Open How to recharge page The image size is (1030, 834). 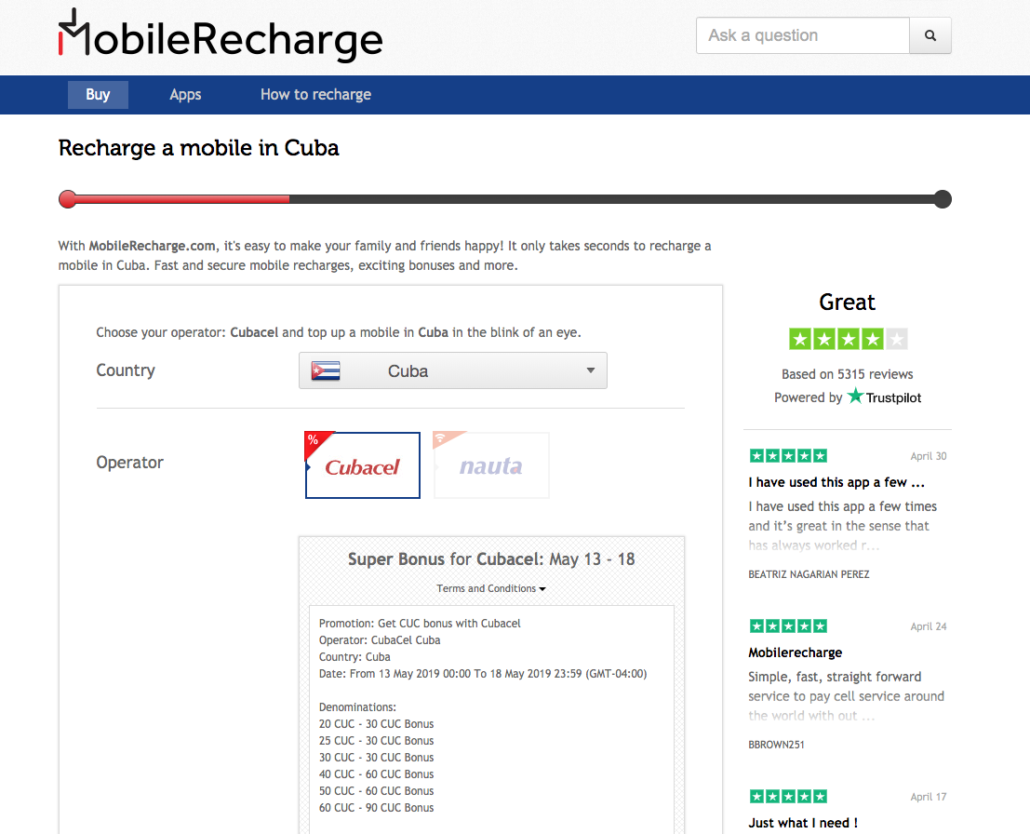tap(315, 95)
